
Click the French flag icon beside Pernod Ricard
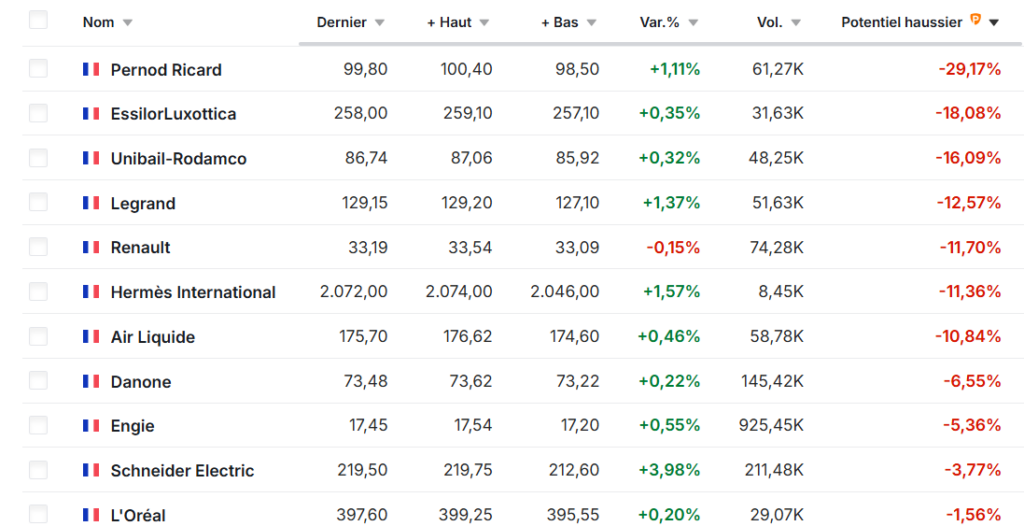pyautogui.click(x=91, y=70)
